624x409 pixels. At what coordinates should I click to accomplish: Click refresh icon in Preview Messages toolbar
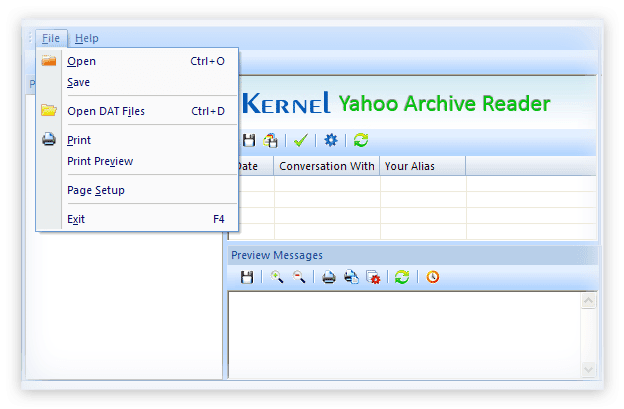click(x=402, y=277)
